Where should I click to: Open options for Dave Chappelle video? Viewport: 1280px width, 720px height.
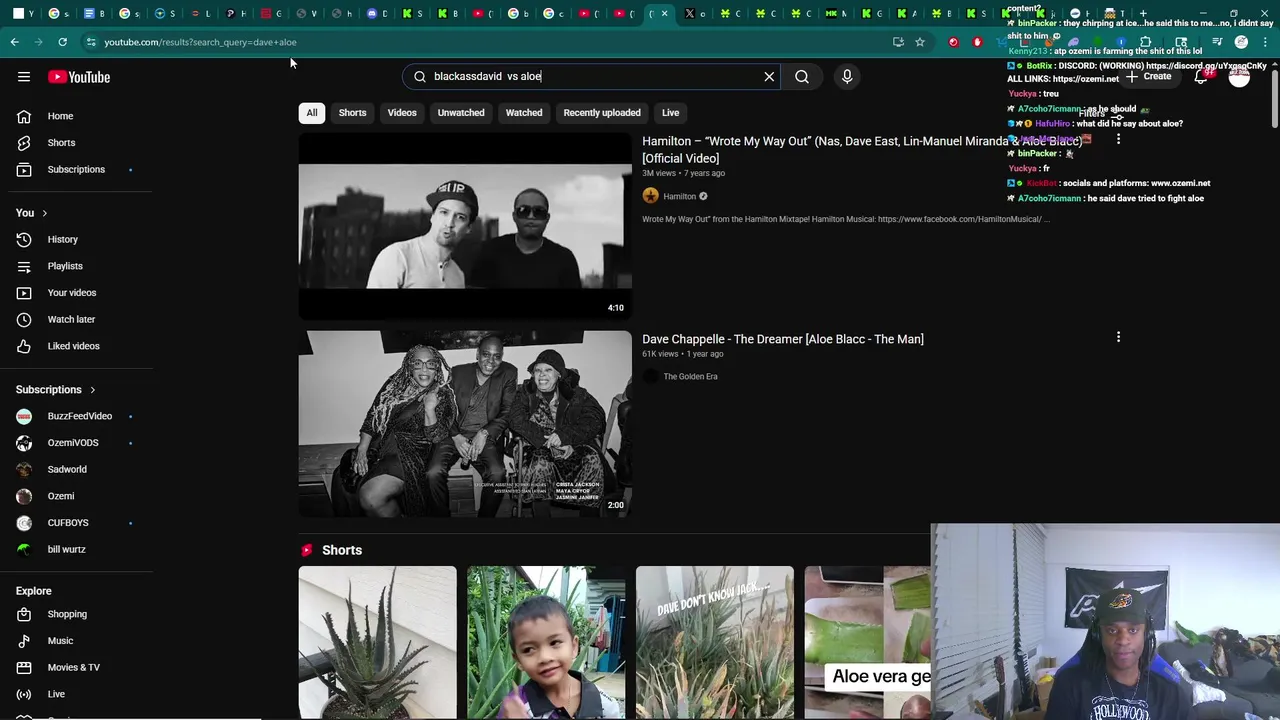pyautogui.click(x=1118, y=337)
